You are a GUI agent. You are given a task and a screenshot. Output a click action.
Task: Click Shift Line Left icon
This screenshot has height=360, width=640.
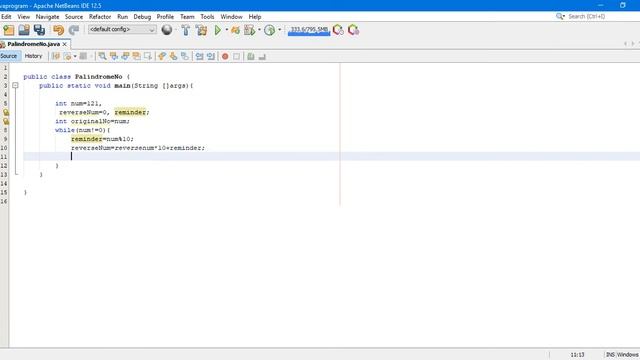click(199, 56)
